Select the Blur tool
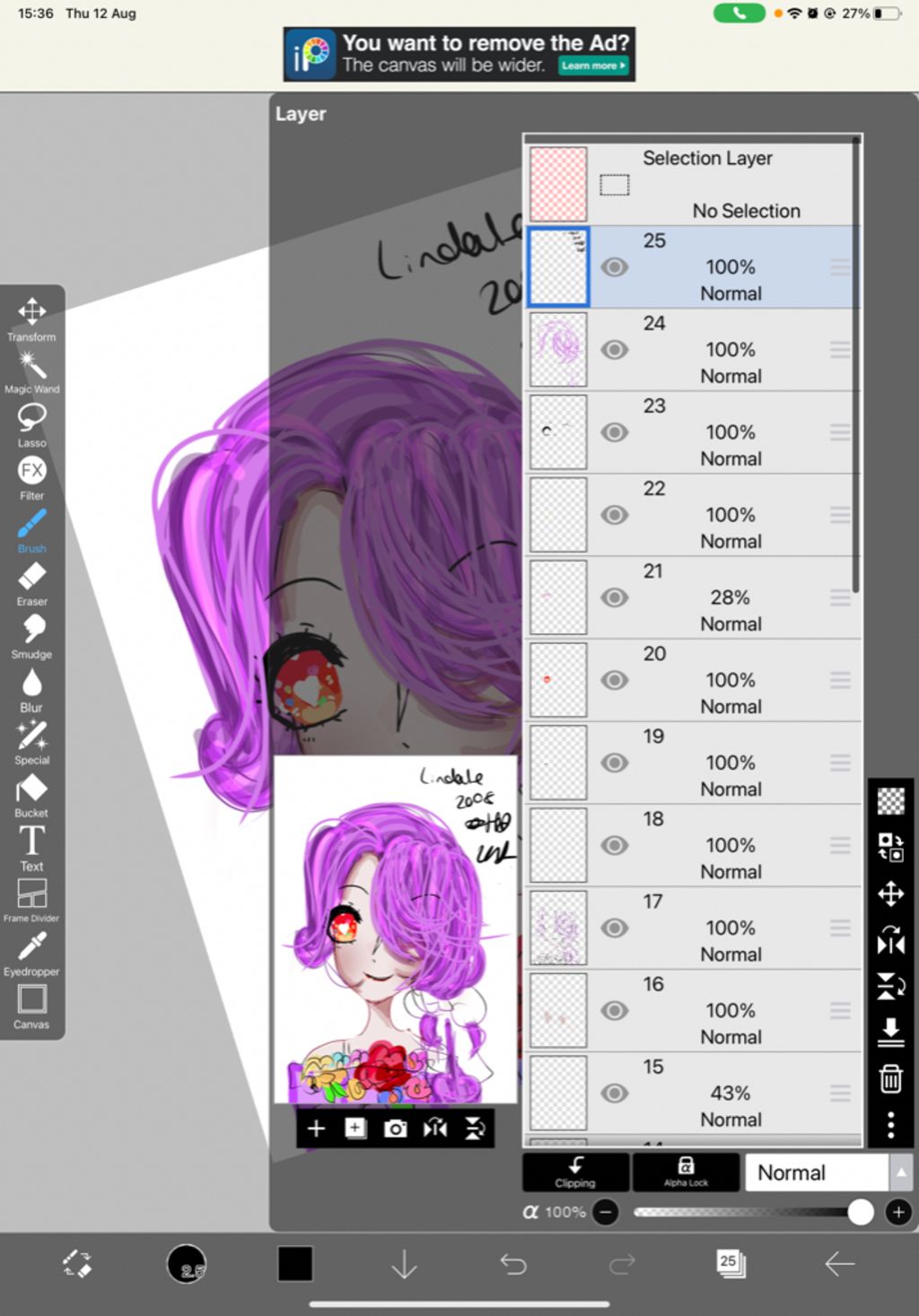Screen dimensions: 919x1316 click(x=31, y=690)
